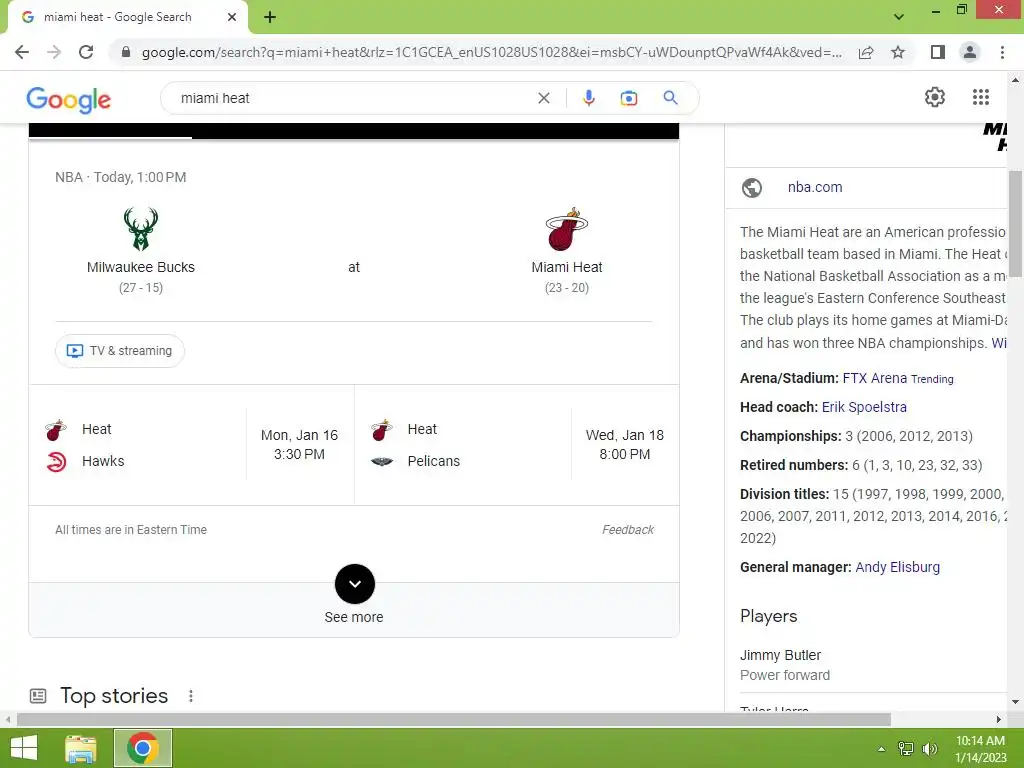The width and height of the screenshot is (1024, 768).
Task: Open a new browser tab
Action: pyautogui.click(x=270, y=18)
